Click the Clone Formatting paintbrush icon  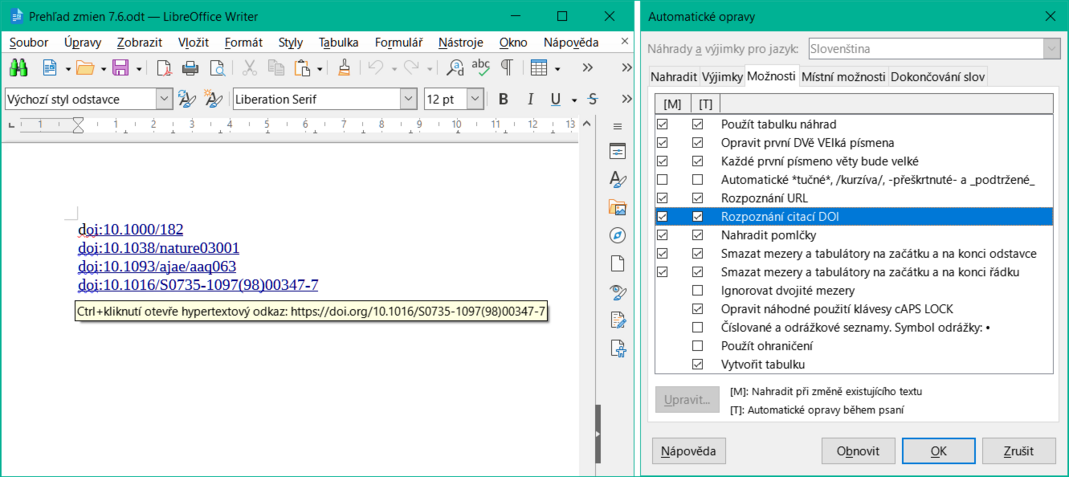pyautogui.click(x=343, y=68)
